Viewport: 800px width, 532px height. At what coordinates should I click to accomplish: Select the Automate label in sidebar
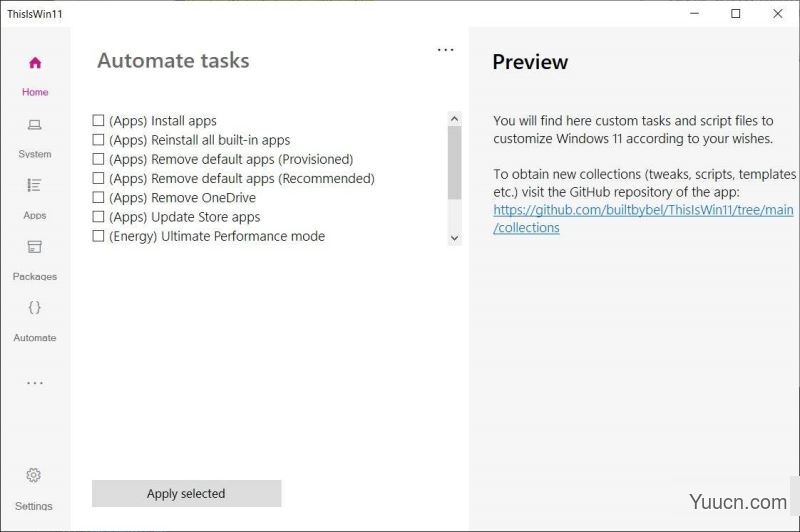click(x=35, y=338)
